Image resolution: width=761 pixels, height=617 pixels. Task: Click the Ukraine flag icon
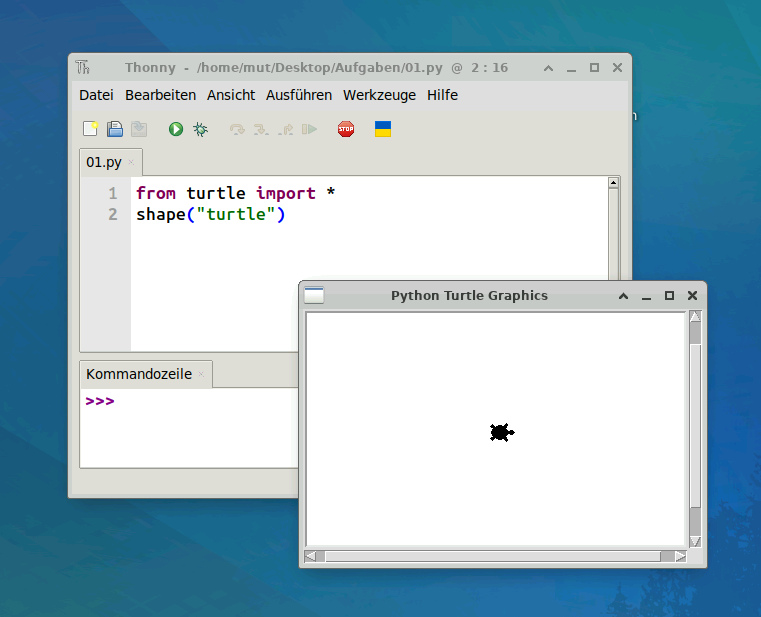382,129
